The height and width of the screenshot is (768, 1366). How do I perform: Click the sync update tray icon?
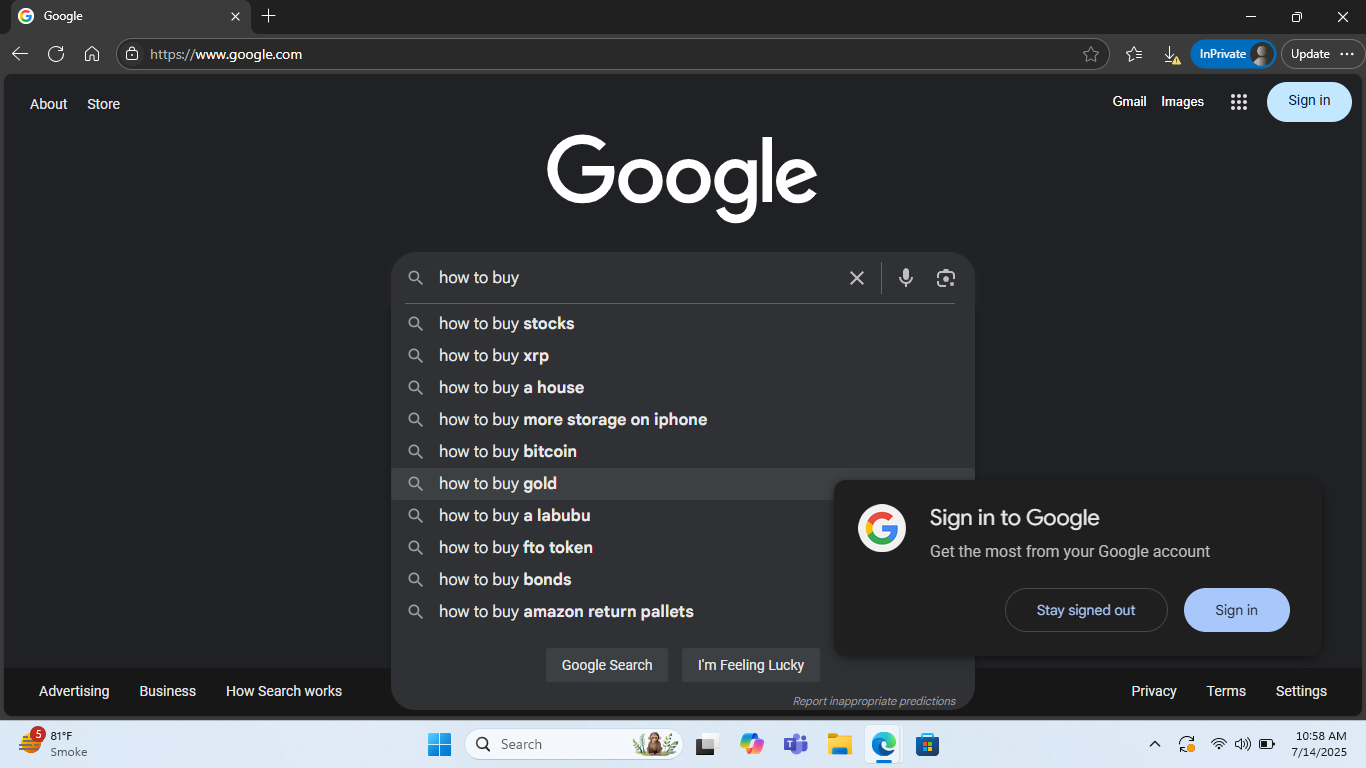[1187, 744]
